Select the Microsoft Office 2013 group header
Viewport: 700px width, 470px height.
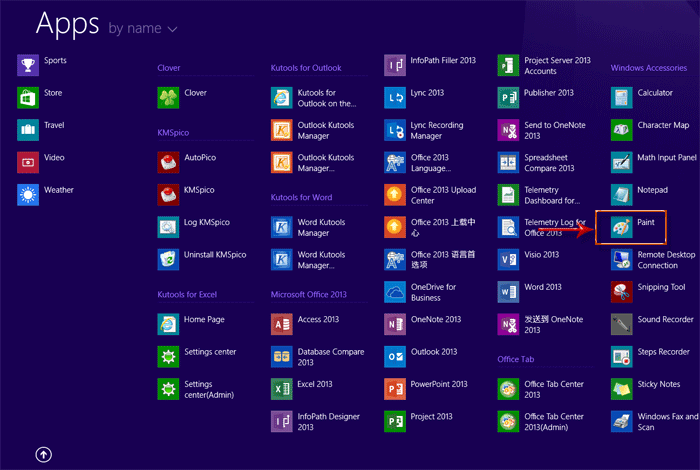(x=308, y=295)
